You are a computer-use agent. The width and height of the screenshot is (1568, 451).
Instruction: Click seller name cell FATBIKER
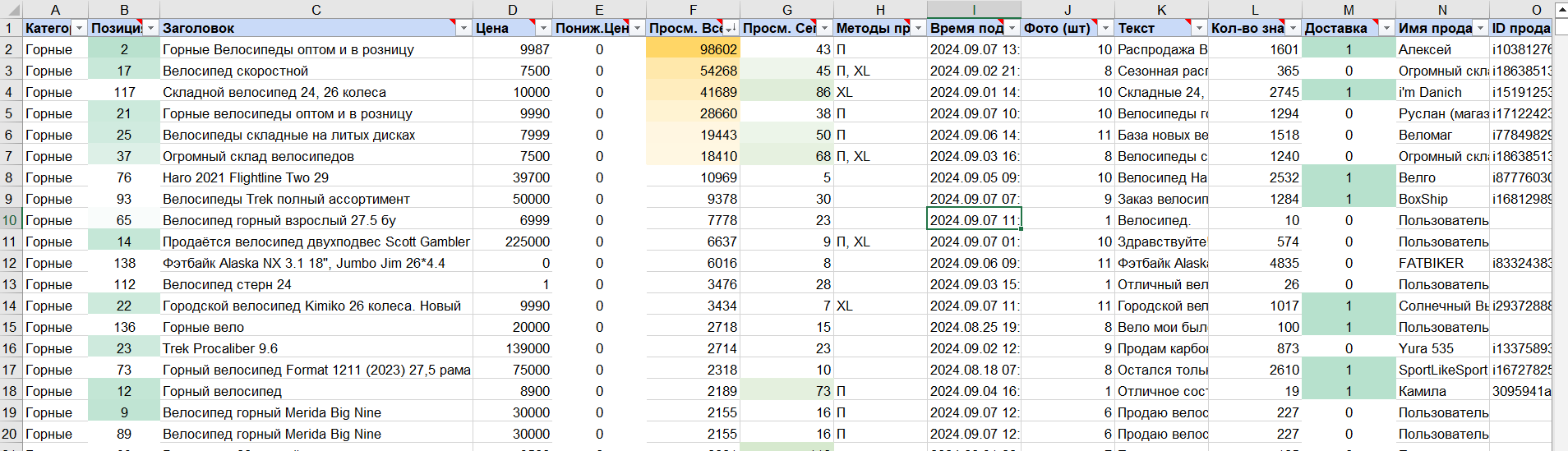(1442, 263)
